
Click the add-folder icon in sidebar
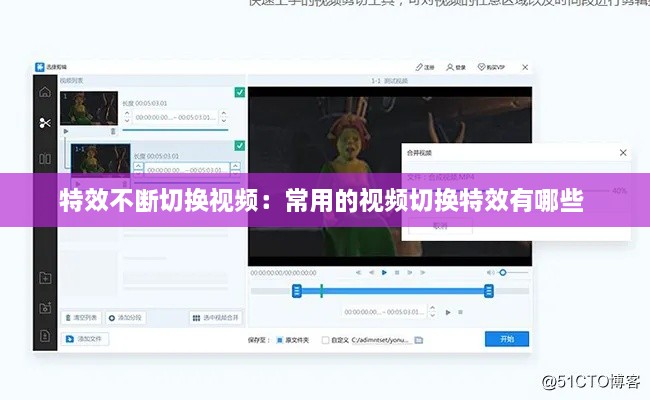click(x=45, y=277)
